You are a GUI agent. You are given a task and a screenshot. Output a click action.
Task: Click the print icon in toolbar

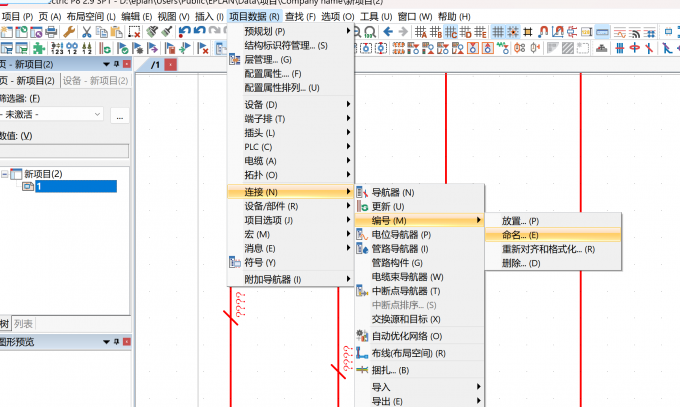click(51, 32)
